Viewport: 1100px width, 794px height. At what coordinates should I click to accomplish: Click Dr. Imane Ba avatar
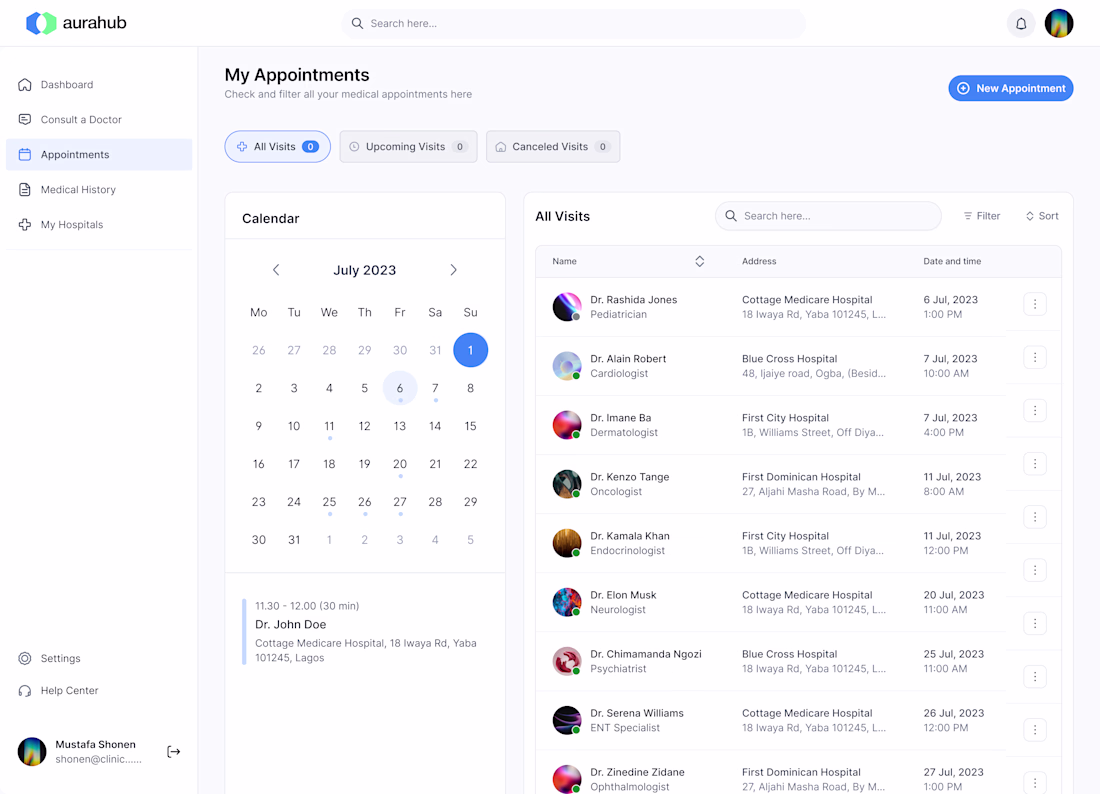click(567, 425)
